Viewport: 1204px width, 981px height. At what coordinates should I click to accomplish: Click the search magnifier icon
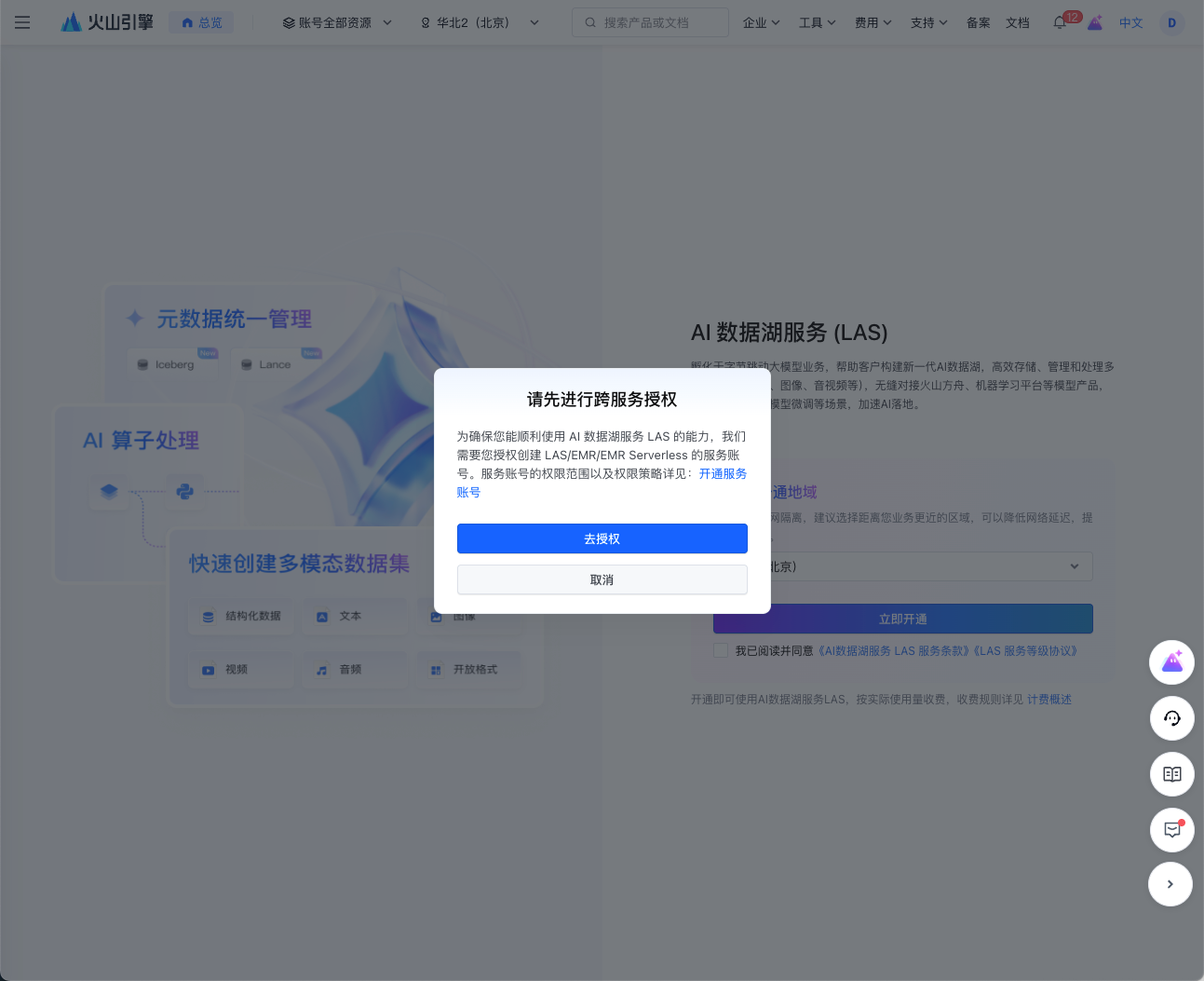click(590, 22)
